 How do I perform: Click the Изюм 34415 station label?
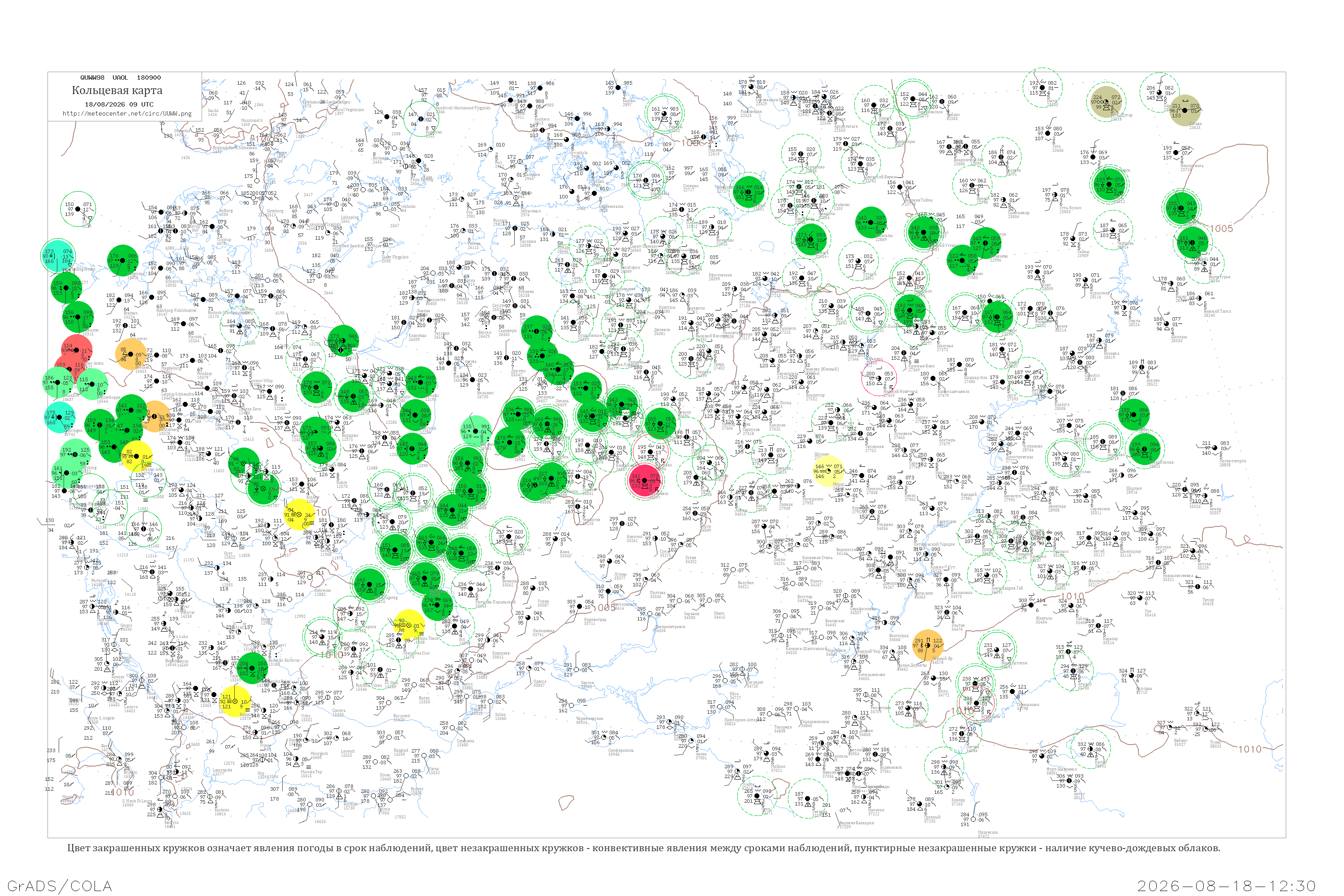pyautogui.click(x=719, y=616)
